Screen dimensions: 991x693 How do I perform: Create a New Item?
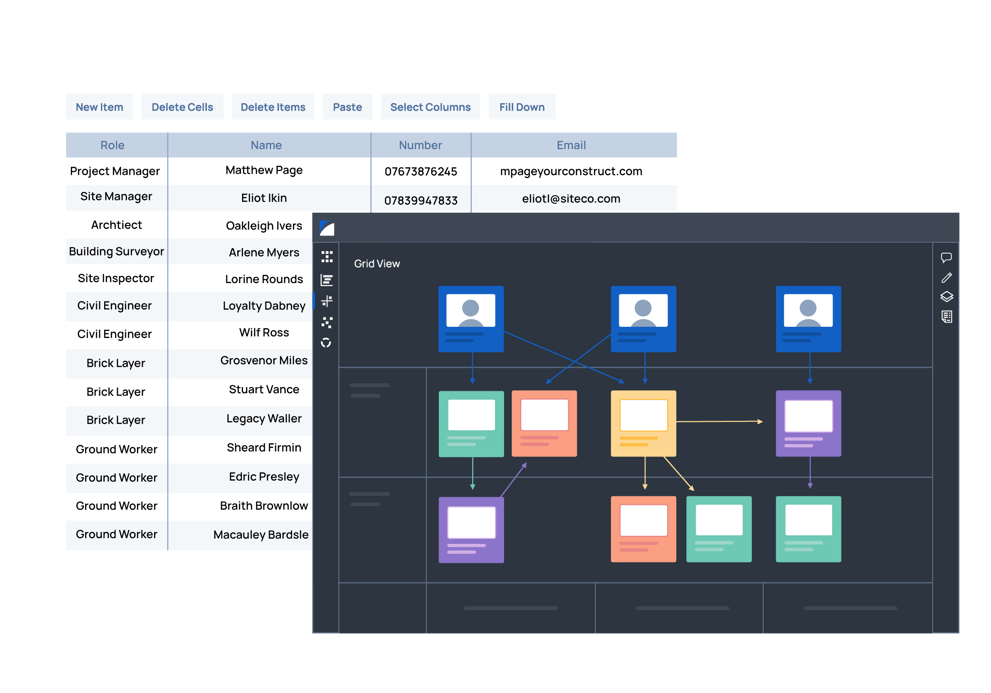tap(99, 107)
